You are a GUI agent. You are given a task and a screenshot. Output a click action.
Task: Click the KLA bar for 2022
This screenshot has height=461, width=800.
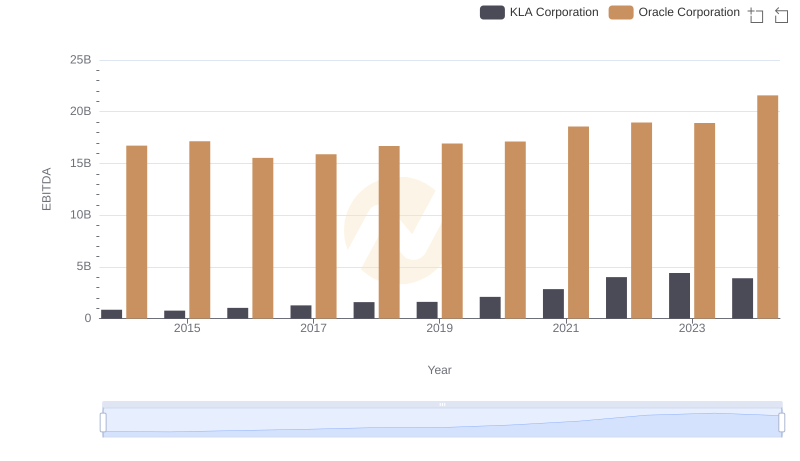pyautogui.click(x=616, y=298)
